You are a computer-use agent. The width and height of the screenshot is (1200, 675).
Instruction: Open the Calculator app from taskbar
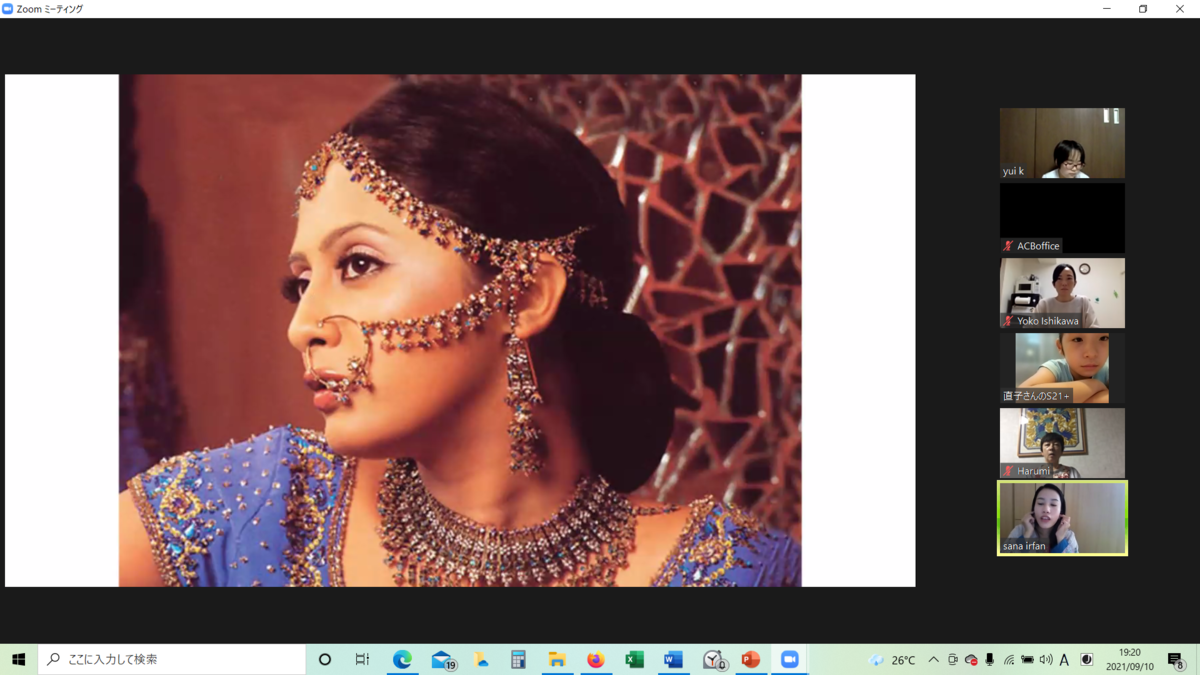tap(518, 660)
